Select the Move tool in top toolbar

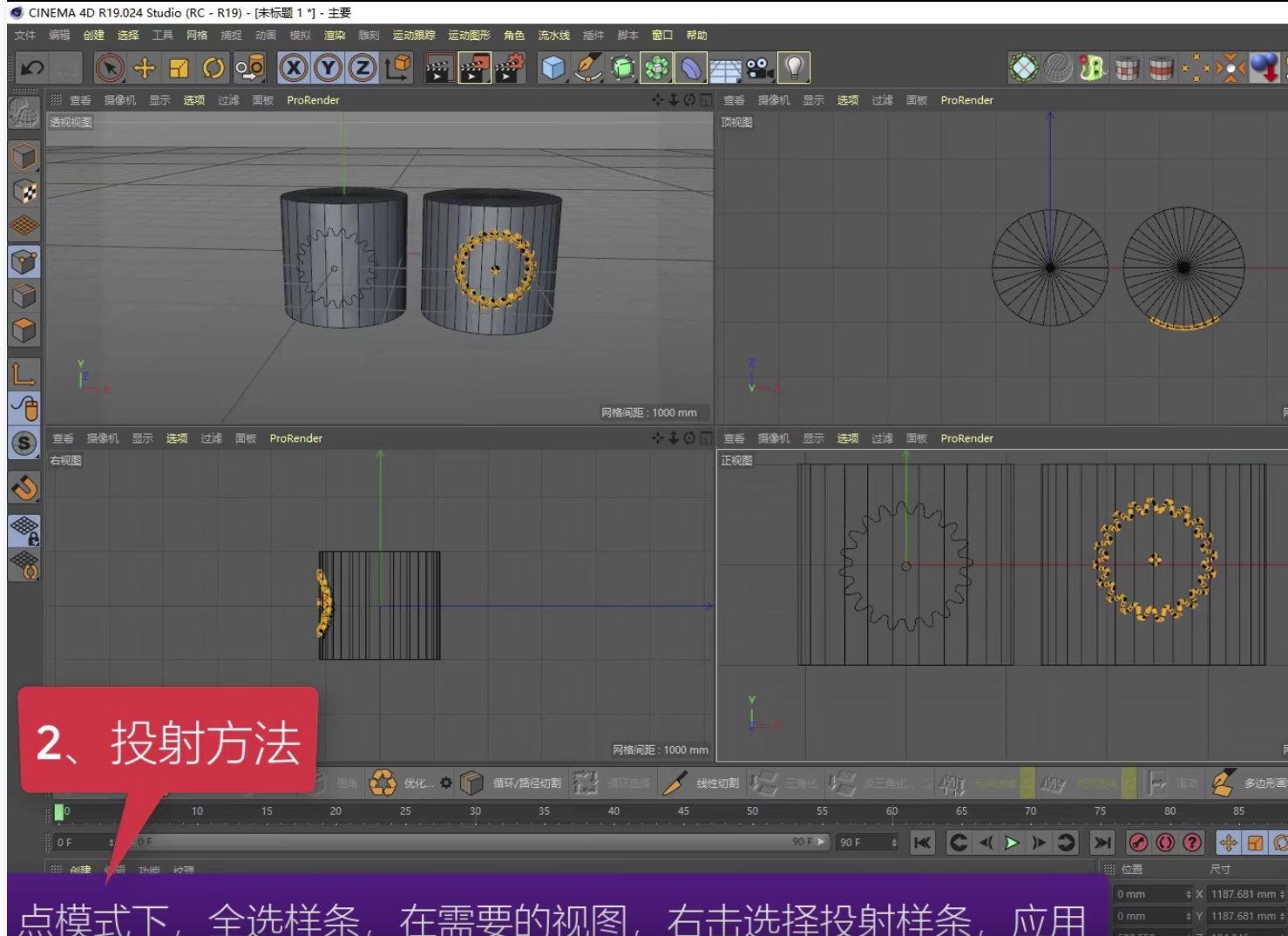[x=144, y=68]
